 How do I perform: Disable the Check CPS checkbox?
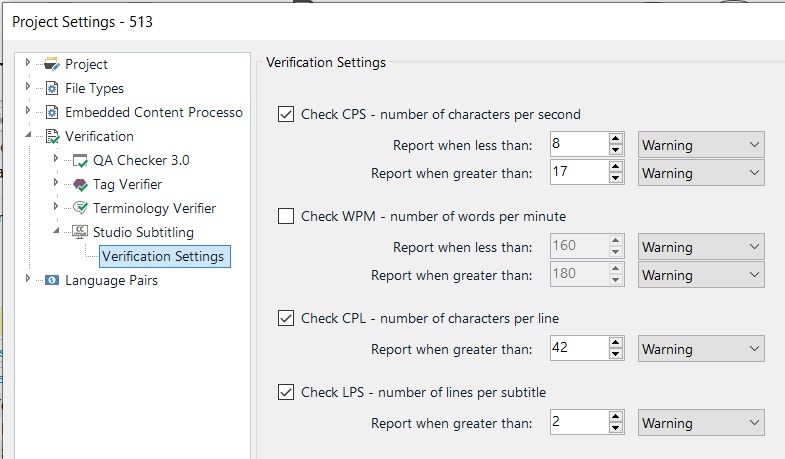pyautogui.click(x=286, y=114)
